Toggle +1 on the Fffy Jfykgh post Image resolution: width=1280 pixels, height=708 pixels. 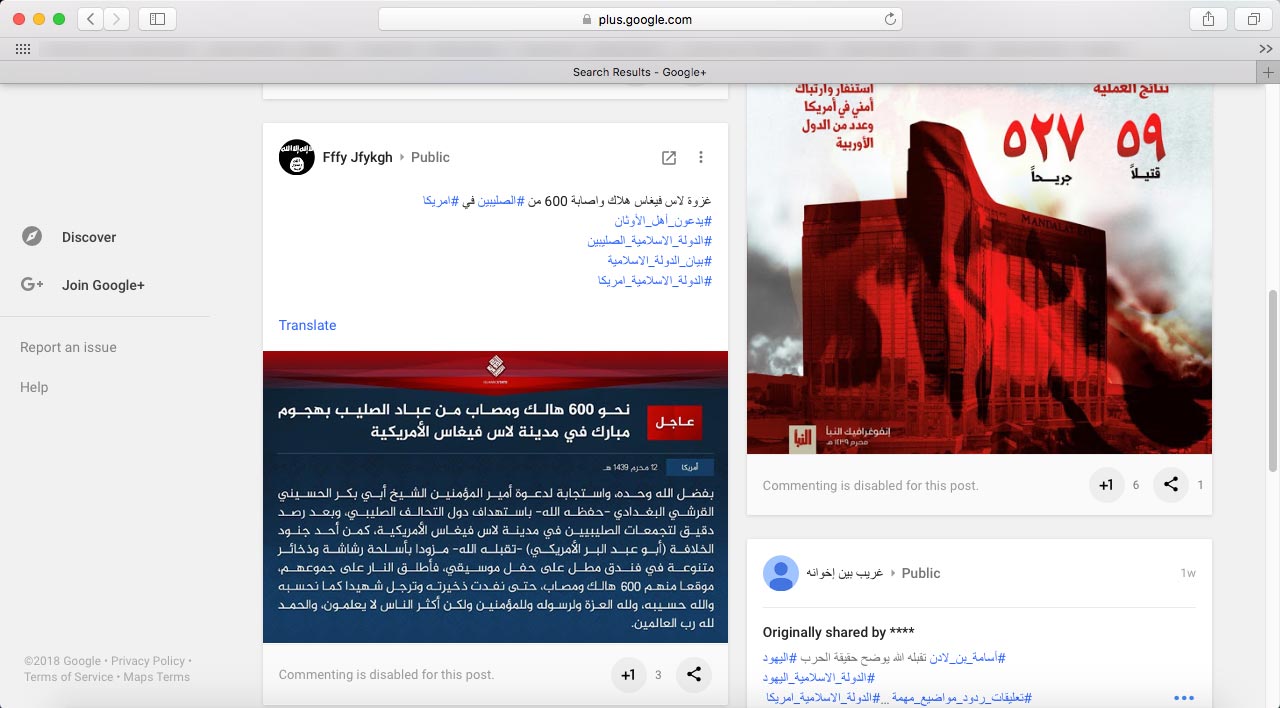[628, 675]
